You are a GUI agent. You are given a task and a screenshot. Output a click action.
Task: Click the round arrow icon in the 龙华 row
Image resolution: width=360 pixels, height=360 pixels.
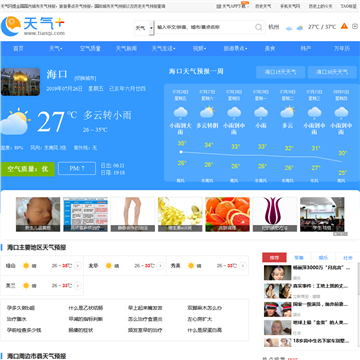(160, 266)
